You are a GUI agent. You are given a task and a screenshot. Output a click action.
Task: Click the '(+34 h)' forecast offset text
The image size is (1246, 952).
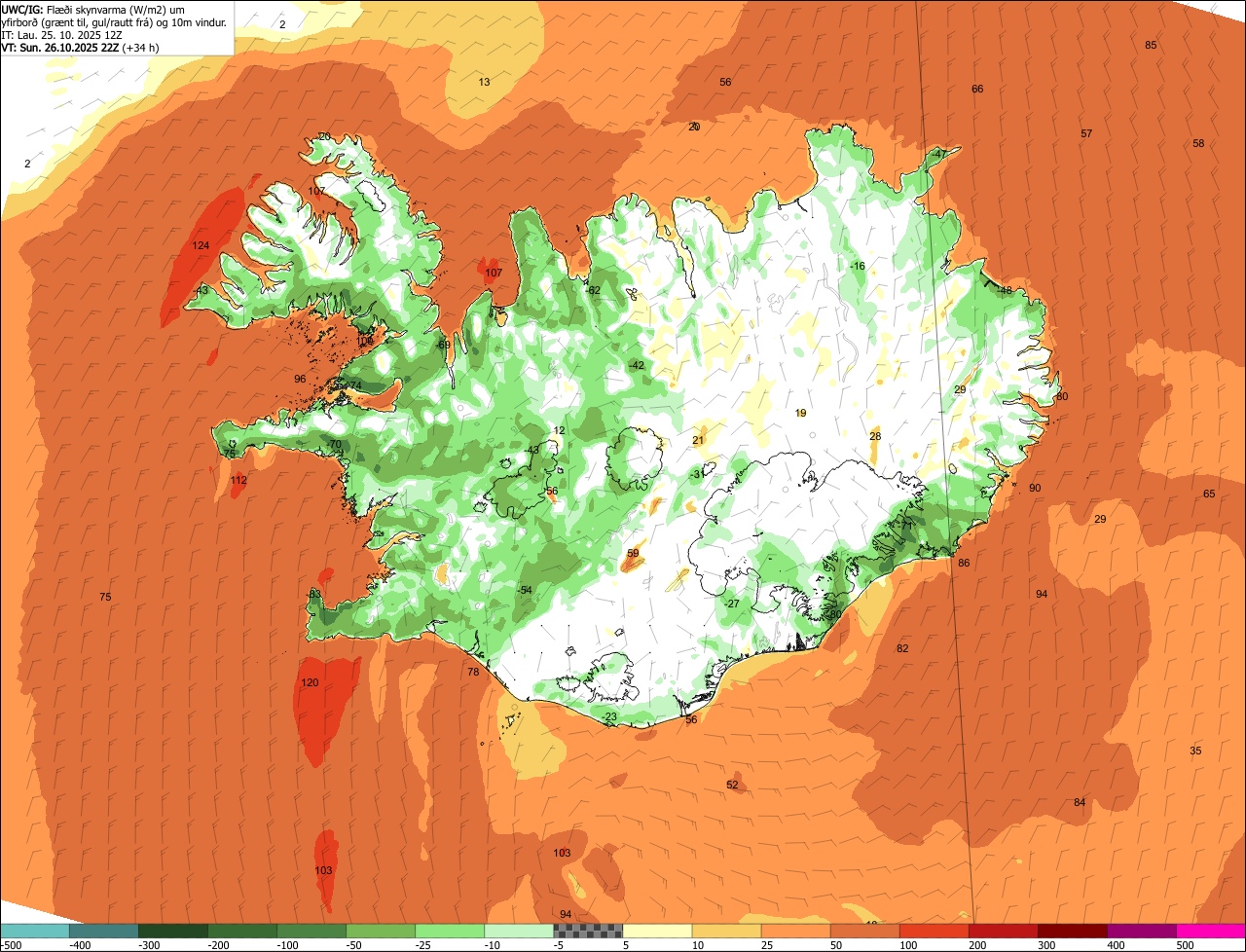click(139, 47)
